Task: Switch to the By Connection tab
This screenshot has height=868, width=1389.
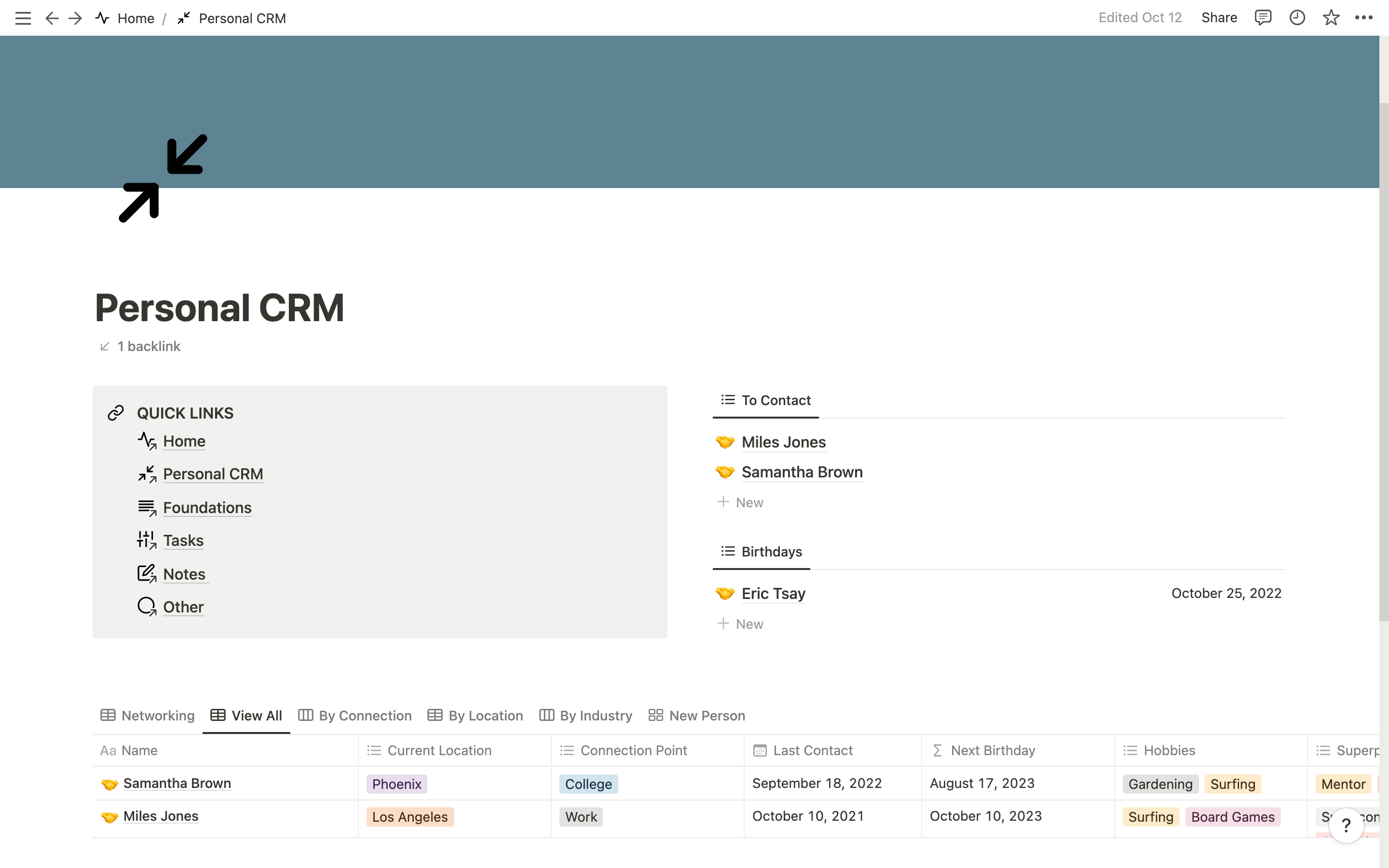Action: 354,715
